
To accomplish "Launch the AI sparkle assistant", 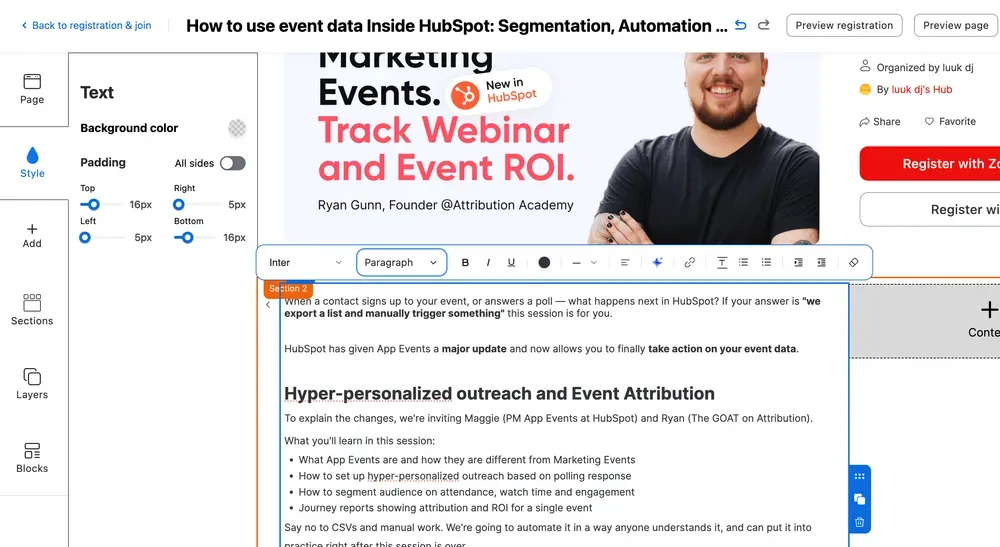I will 657,263.
